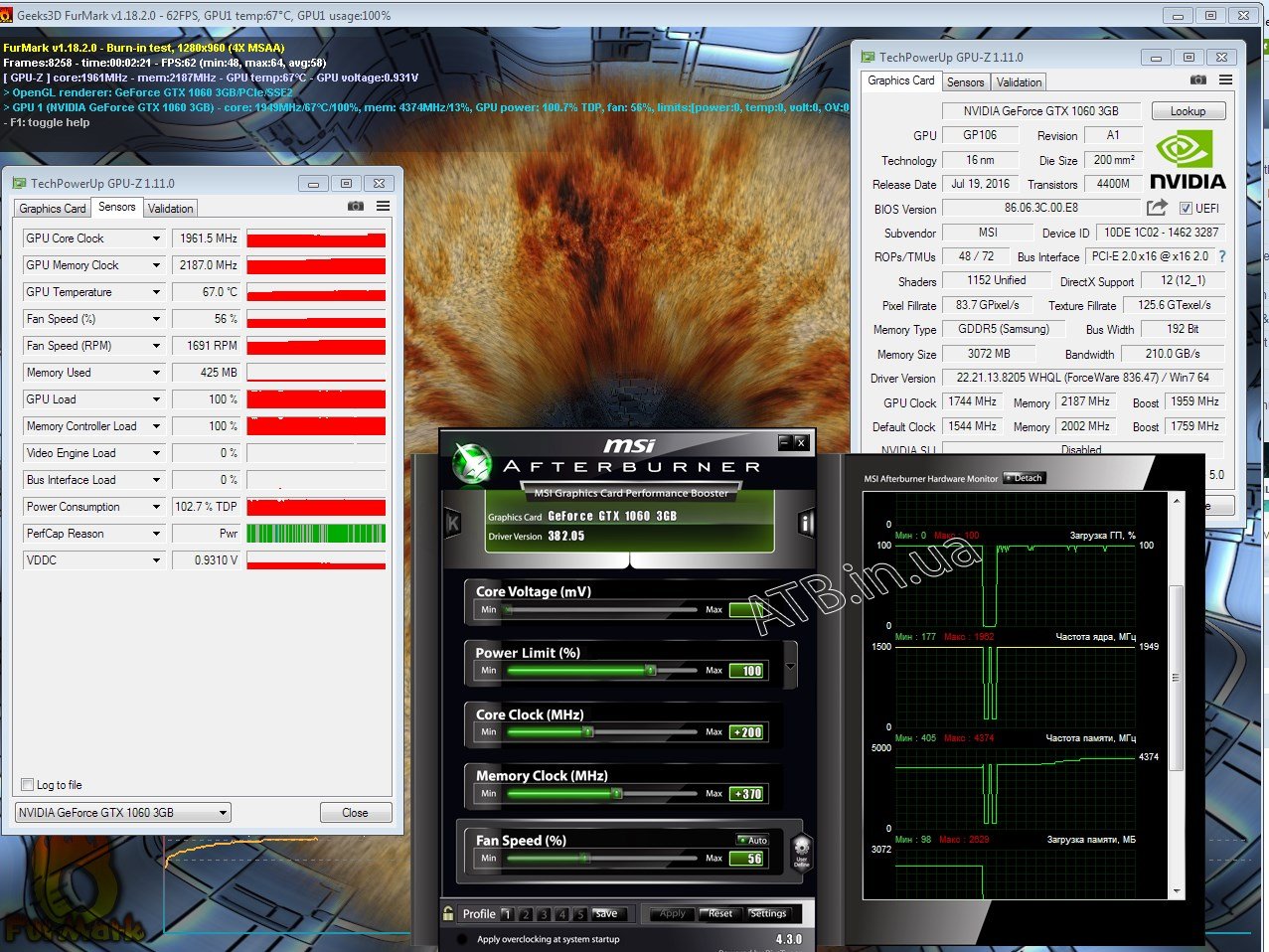Click the hardware monitor vertical scrollbar
Screen dimensions: 1269x952
[1178, 678]
